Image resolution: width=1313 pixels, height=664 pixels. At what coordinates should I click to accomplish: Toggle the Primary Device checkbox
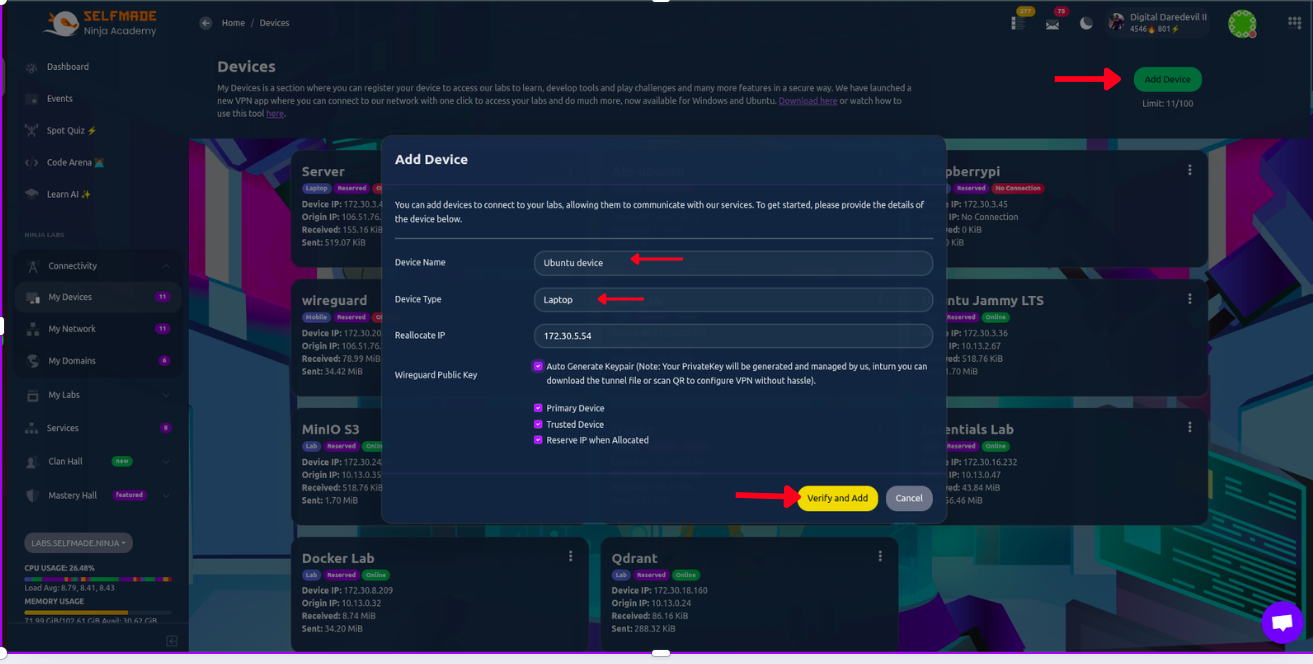[x=538, y=408]
